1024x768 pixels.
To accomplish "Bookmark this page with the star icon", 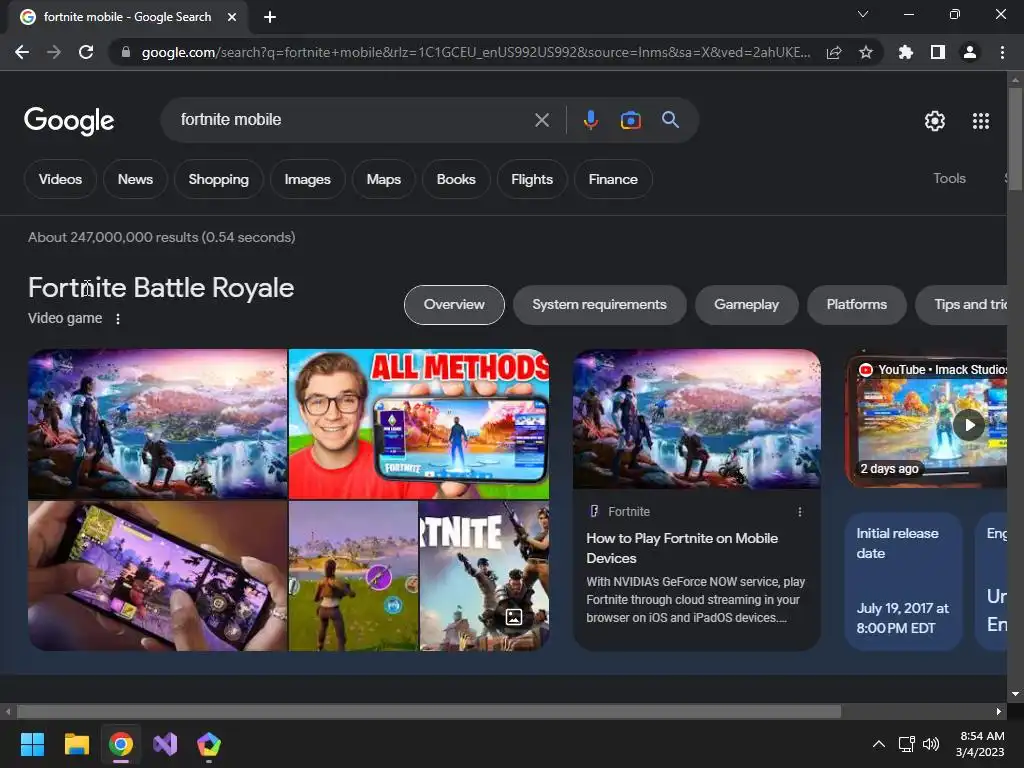I will tap(866, 52).
